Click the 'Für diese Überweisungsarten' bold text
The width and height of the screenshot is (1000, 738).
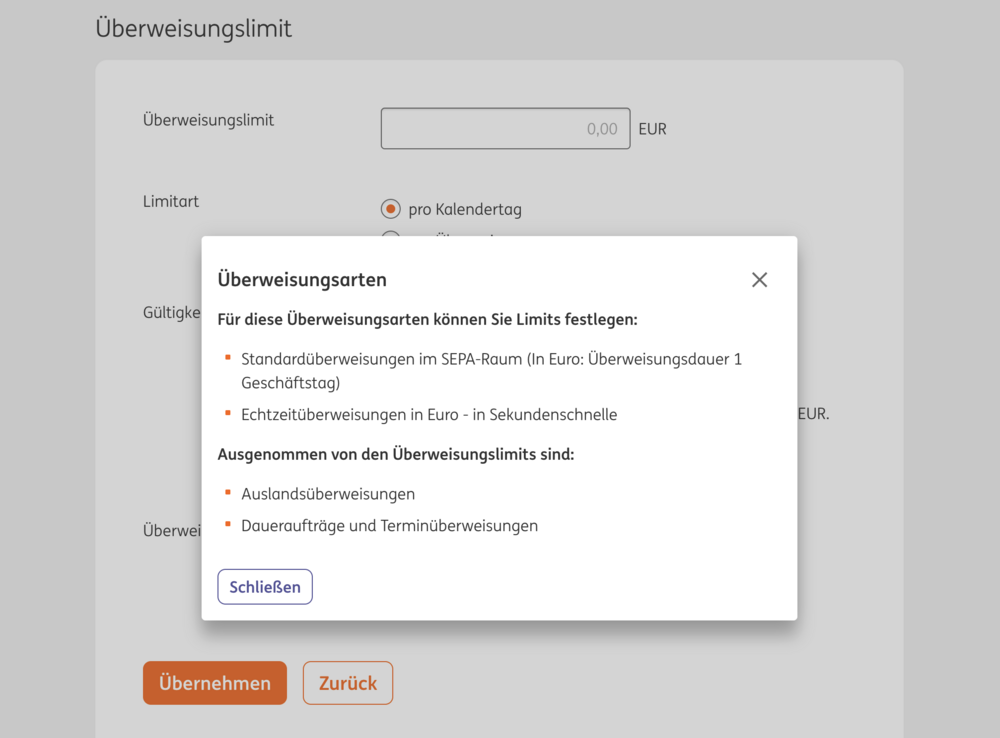pos(427,320)
